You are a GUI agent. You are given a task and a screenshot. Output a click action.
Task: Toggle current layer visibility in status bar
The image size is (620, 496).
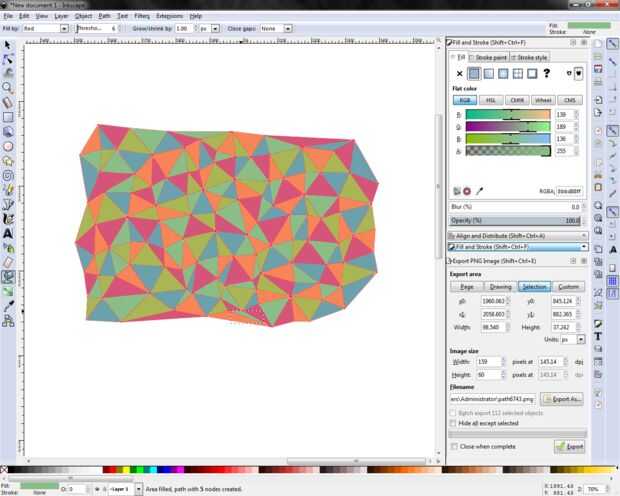(97, 489)
